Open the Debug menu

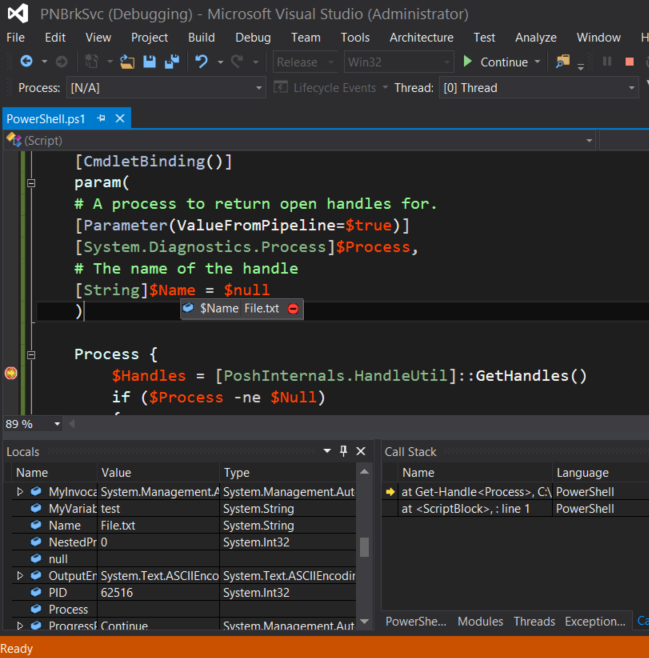pos(253,38)
